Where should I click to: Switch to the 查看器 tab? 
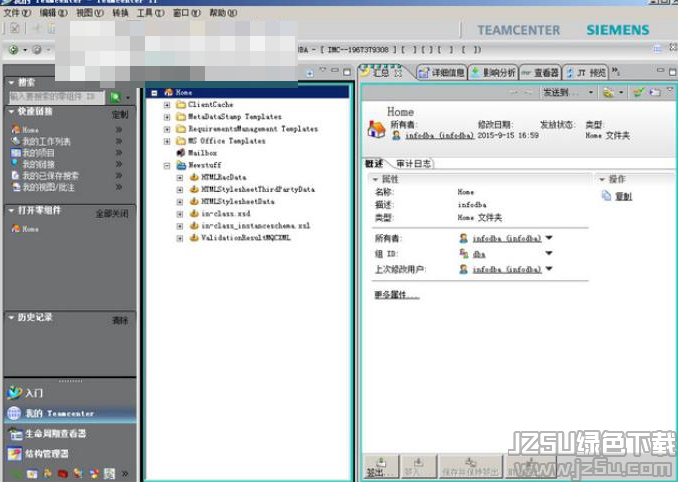tap(540, 73)
